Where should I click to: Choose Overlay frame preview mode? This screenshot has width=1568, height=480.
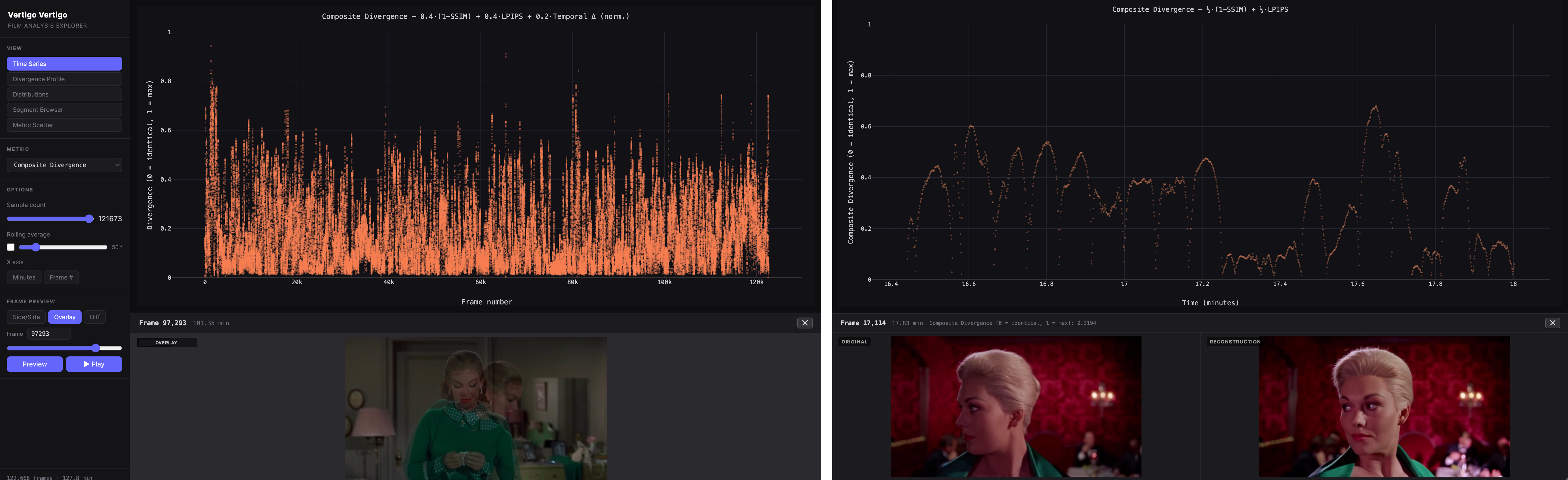65,317
